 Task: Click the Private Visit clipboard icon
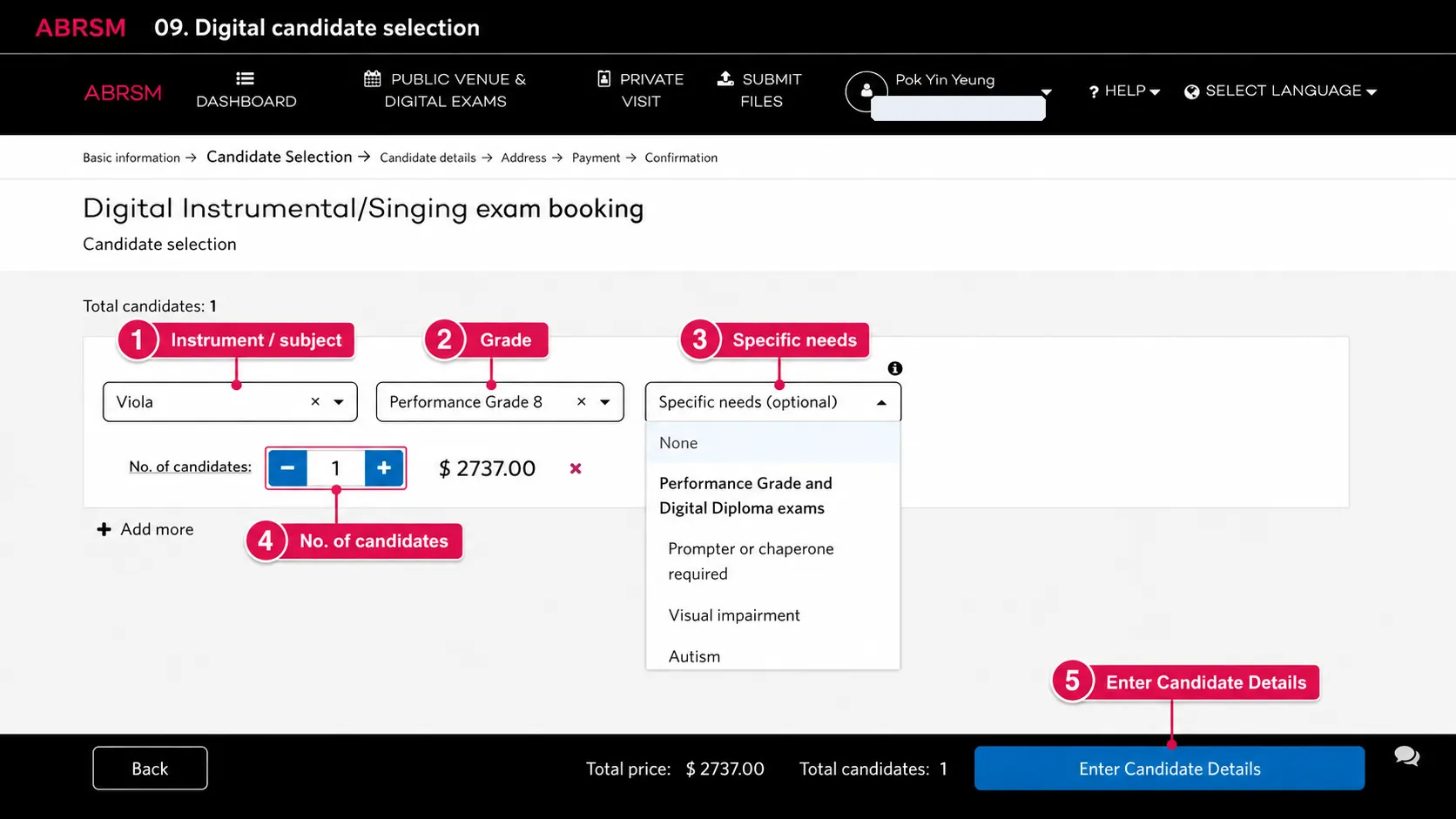coord(604,79)
